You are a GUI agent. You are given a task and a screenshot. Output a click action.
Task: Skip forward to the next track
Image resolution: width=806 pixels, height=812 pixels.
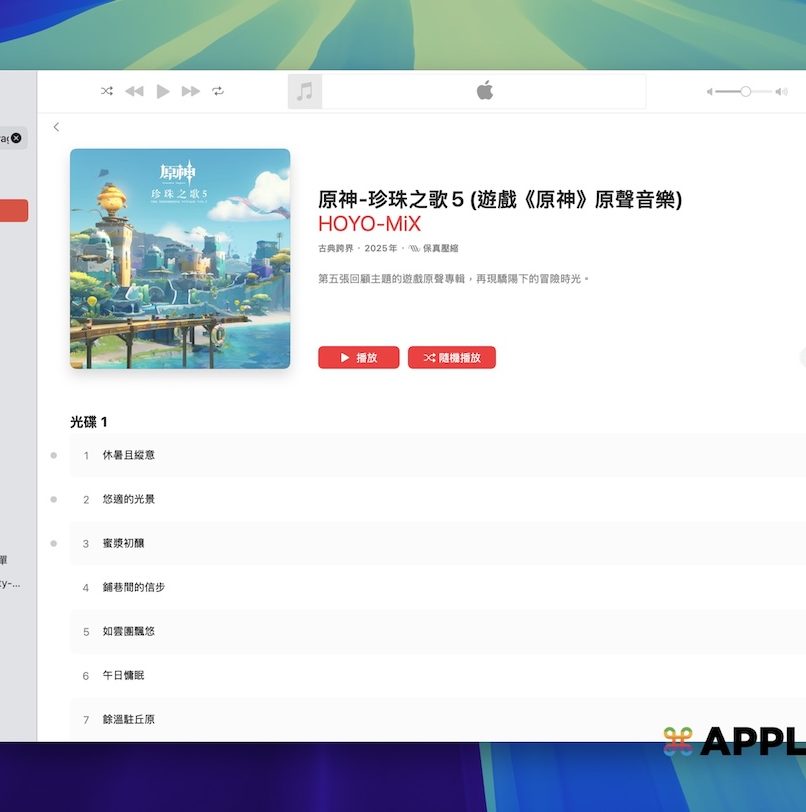pyautogui.click(x=190, y=91)
